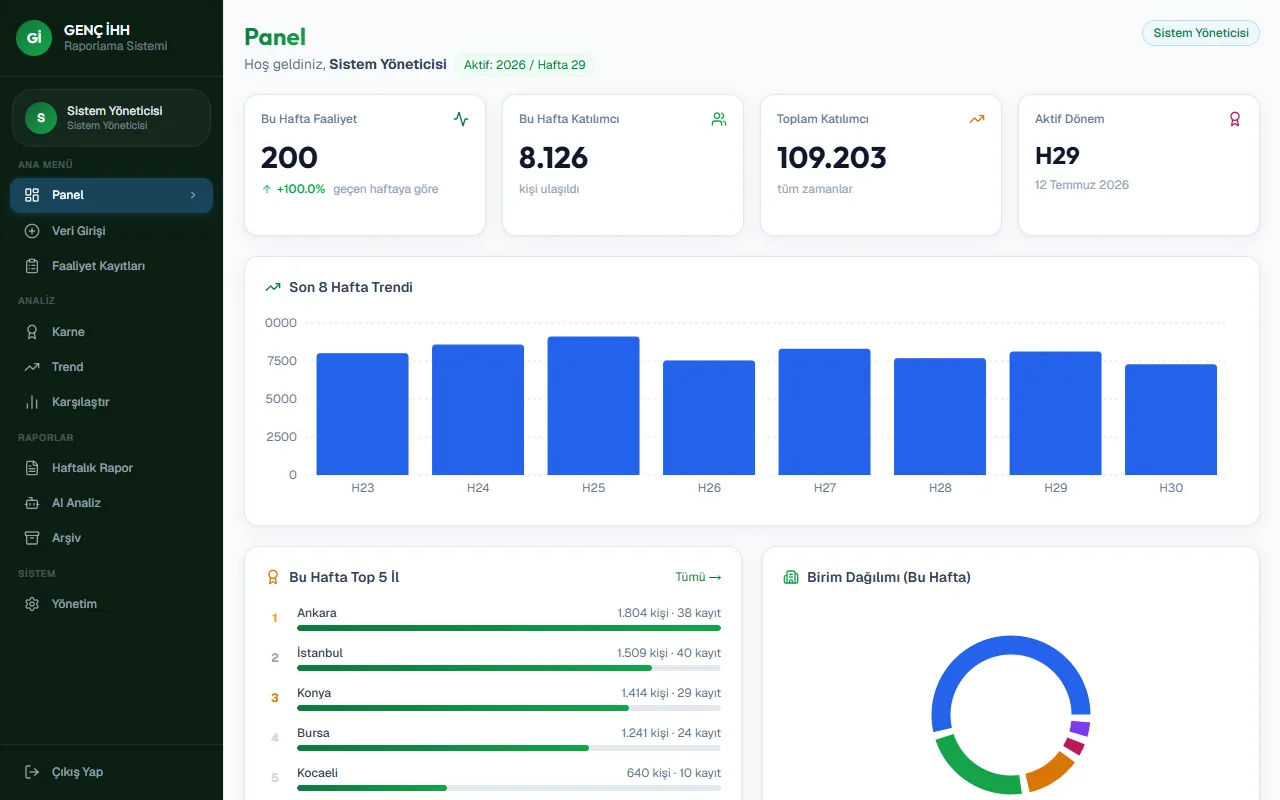Click the activity pulse icon on Bu Hafta Faaliyet

(461, 119)
